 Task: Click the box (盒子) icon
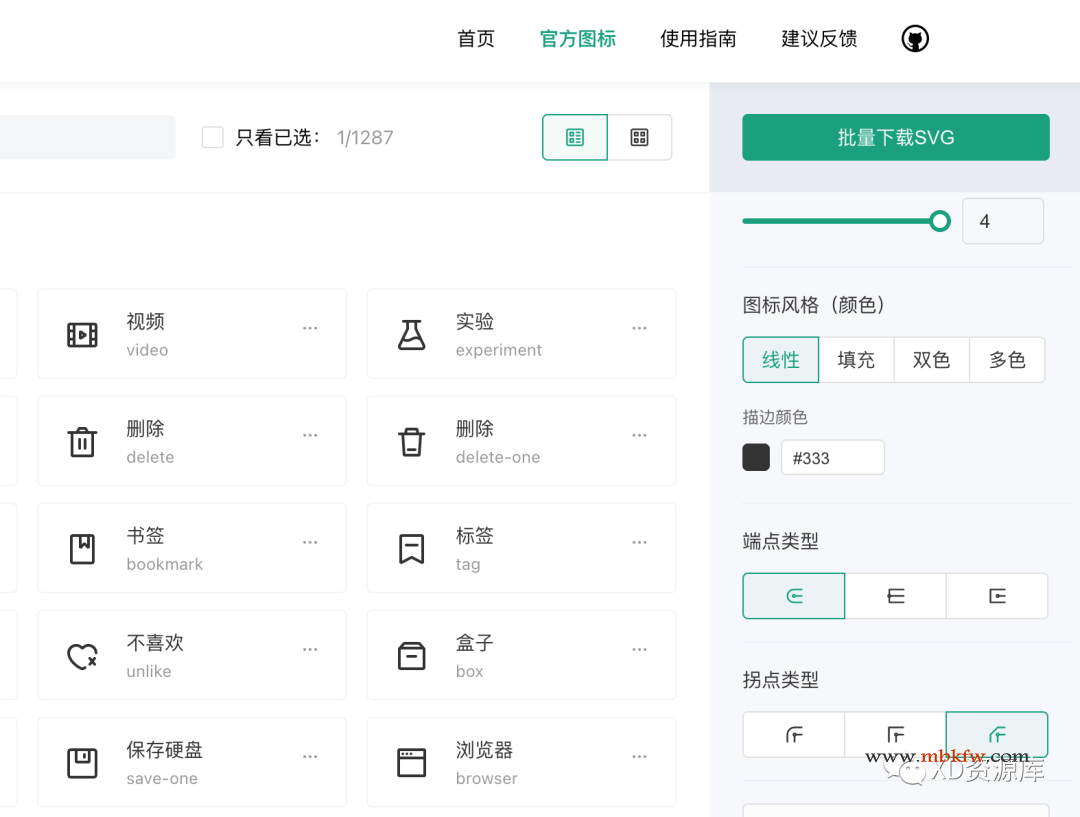411,656
